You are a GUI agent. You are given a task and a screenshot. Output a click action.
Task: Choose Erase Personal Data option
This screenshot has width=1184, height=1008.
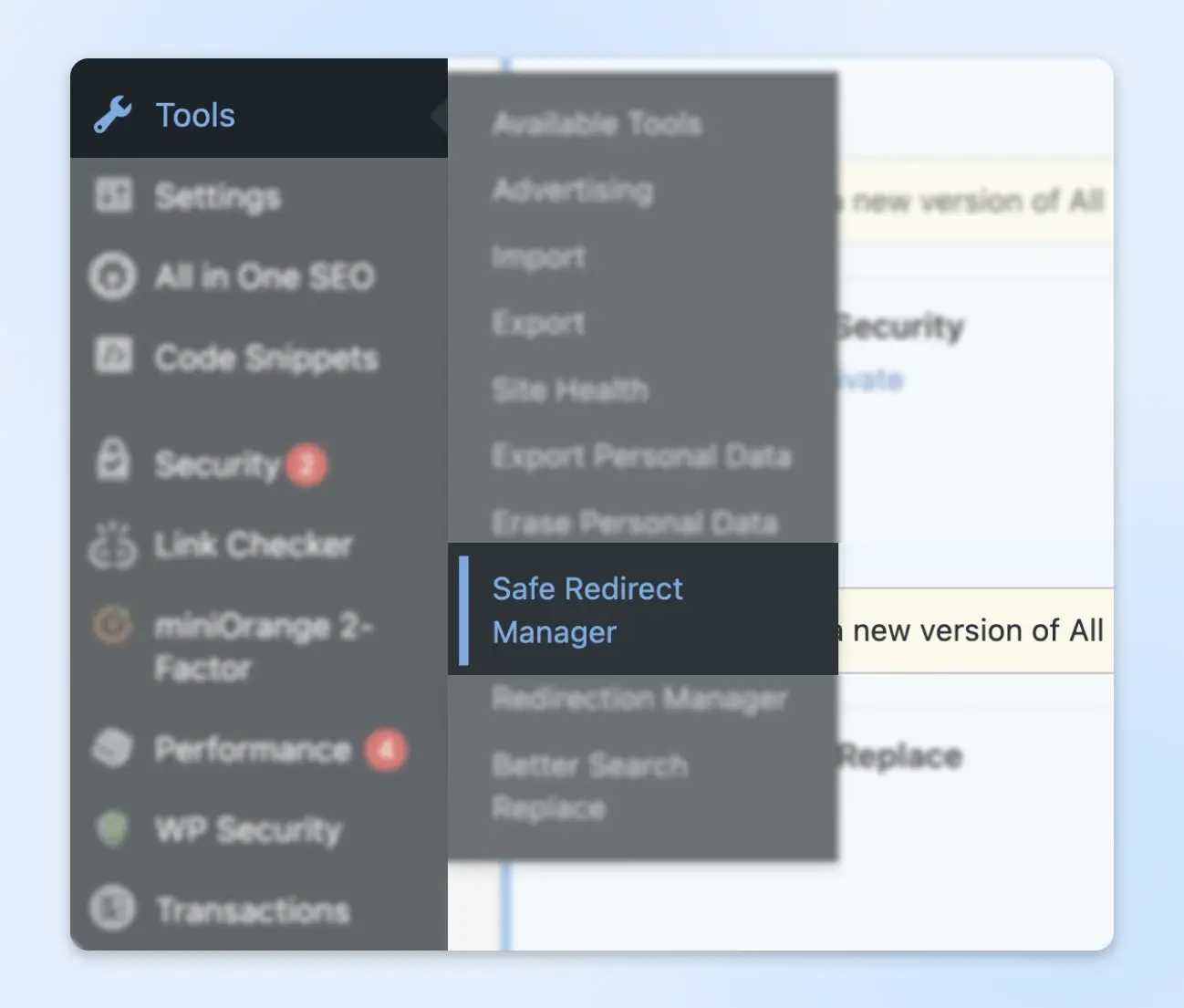coord(635,523)
